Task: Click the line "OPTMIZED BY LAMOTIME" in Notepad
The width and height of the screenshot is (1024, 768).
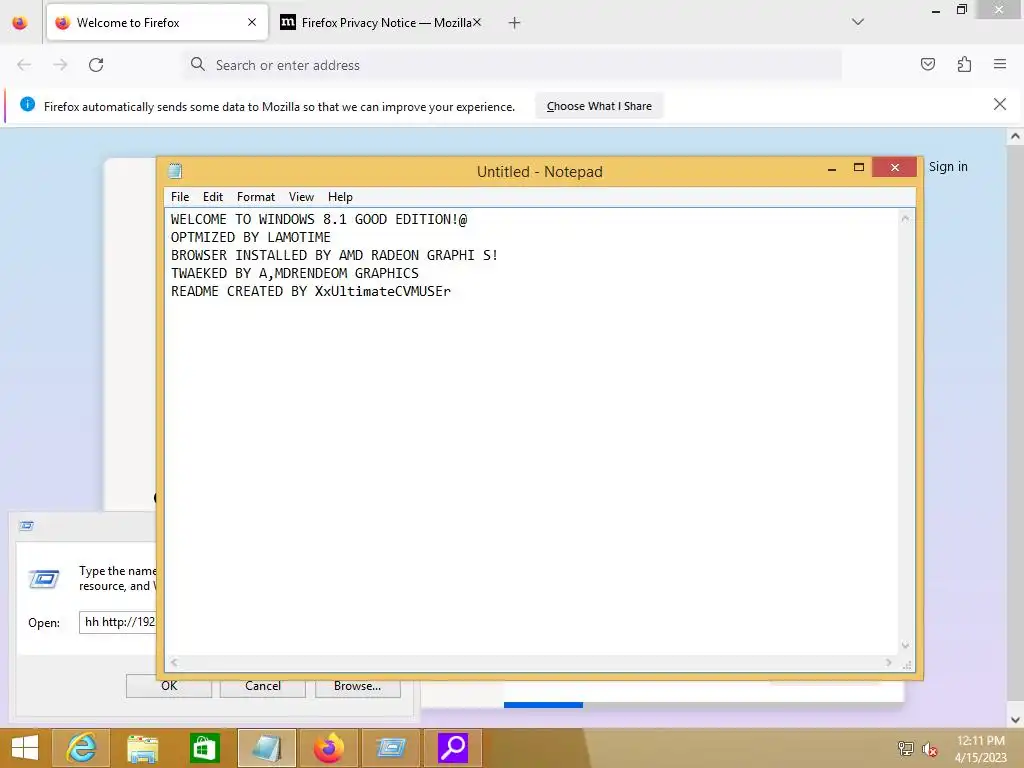Action: tap(251, 237)
